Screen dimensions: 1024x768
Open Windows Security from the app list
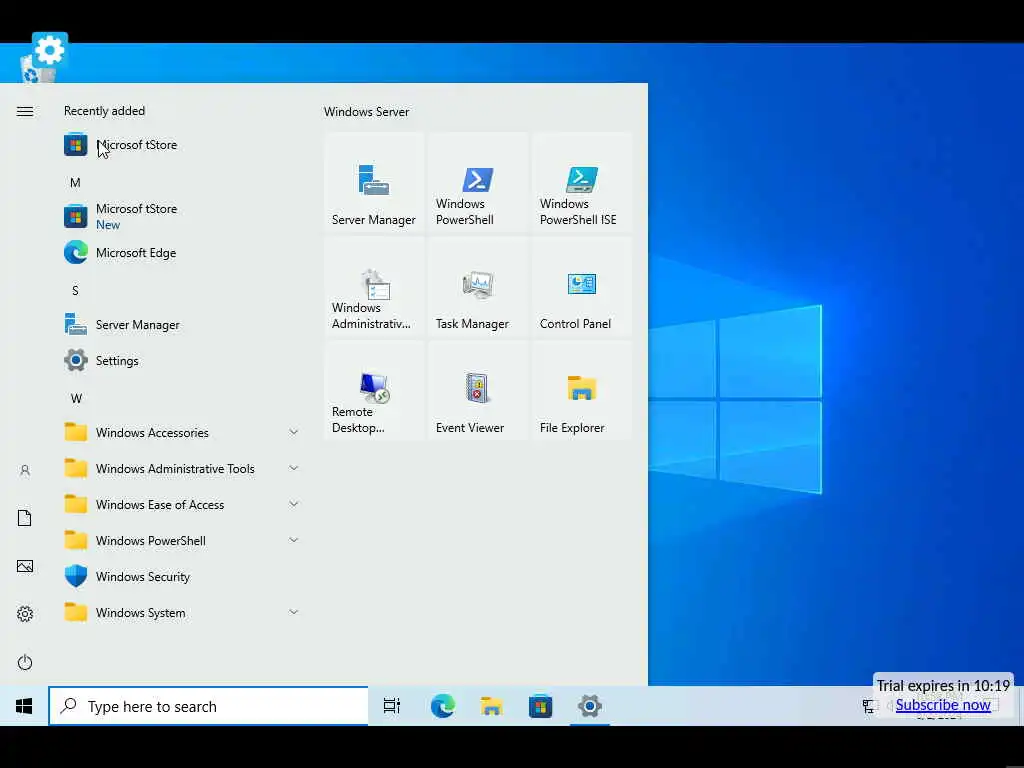click(183, 577)
